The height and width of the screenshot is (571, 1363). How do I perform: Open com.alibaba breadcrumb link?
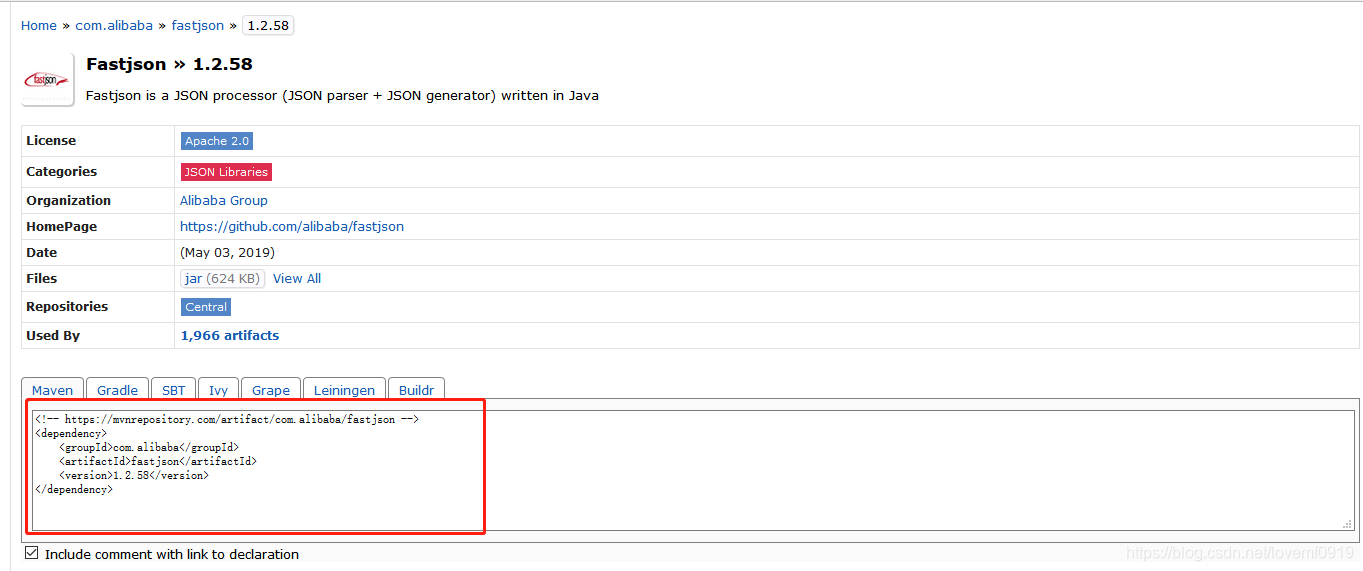114,25
